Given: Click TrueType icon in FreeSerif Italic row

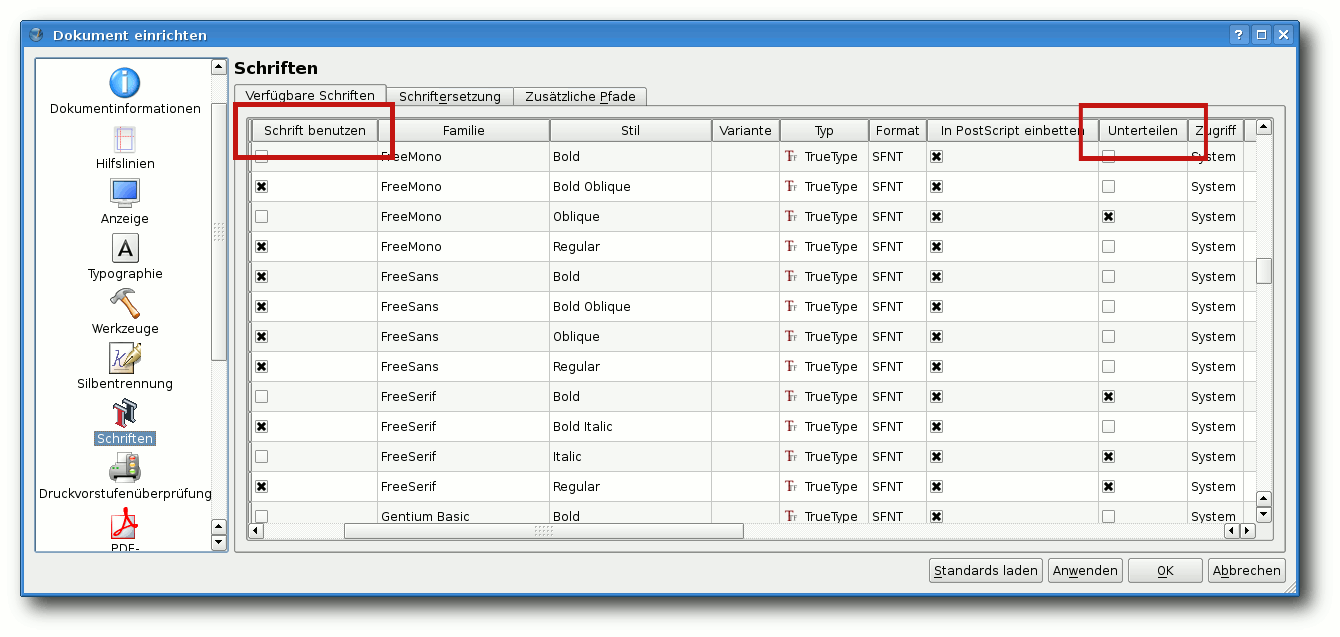Looking at the screenshot, I should click(x=791, y=456).
